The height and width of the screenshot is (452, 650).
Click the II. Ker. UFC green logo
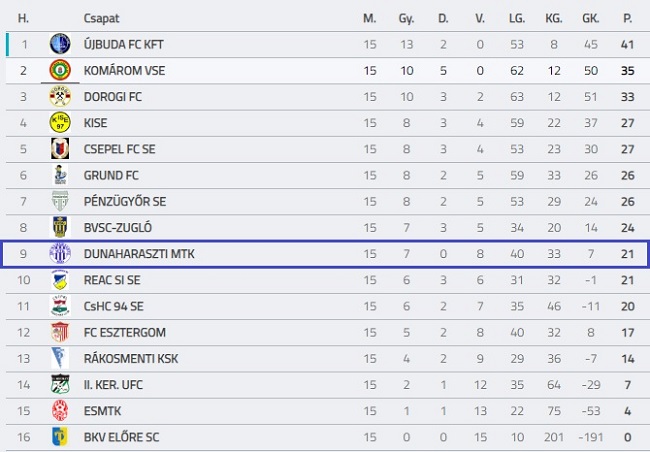(60, 384)
